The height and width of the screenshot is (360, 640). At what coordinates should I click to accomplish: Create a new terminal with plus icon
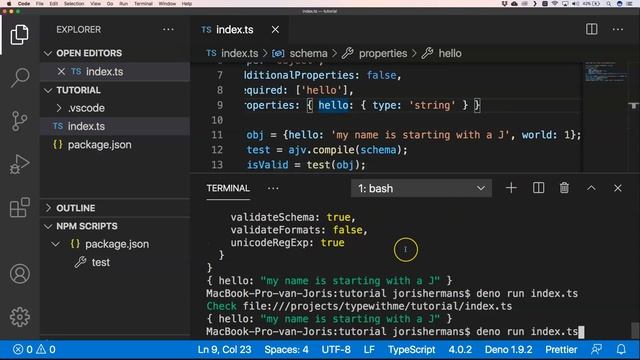[511, 188]
